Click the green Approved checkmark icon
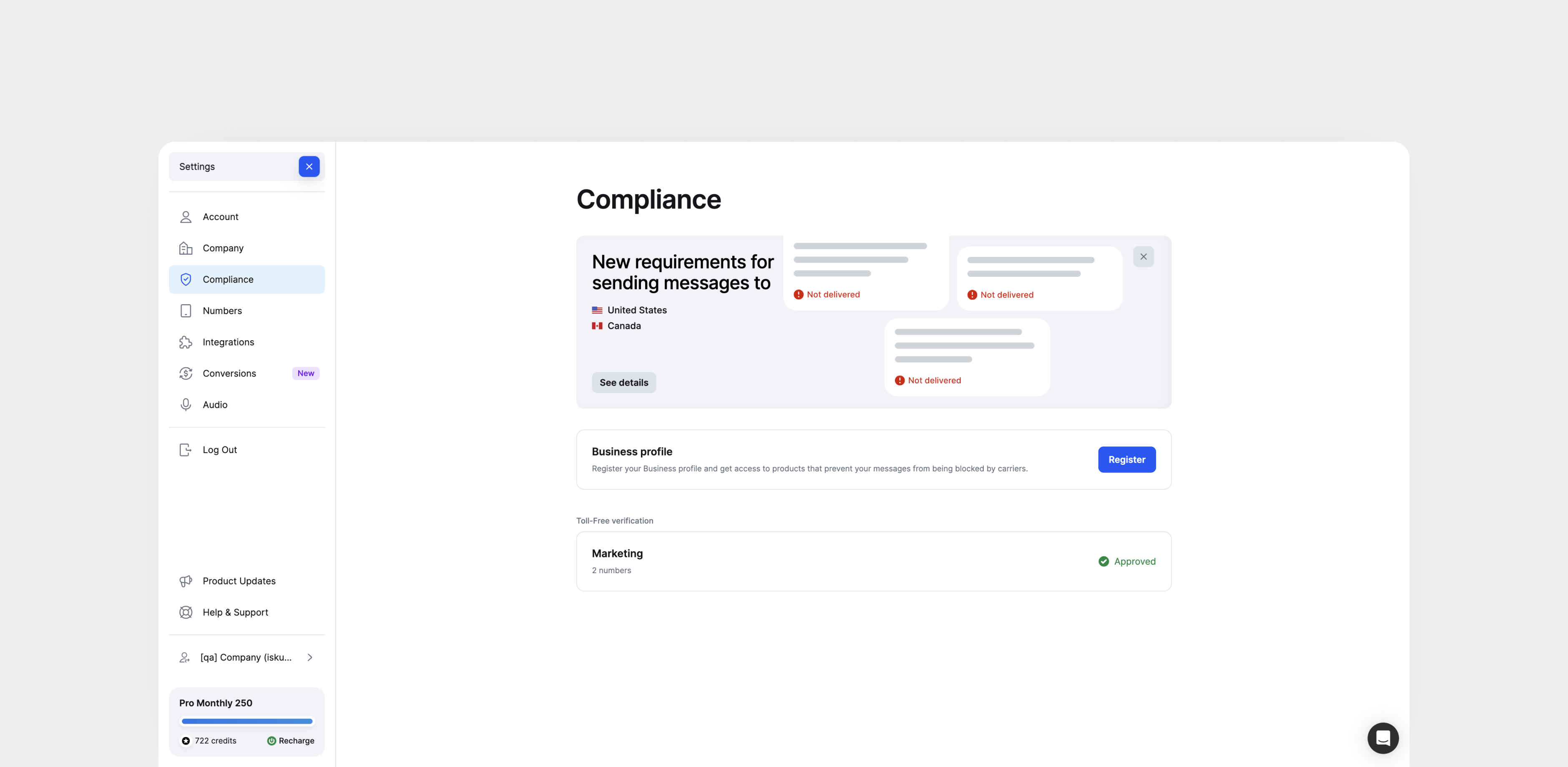1568x767 pixels. 1103,562
